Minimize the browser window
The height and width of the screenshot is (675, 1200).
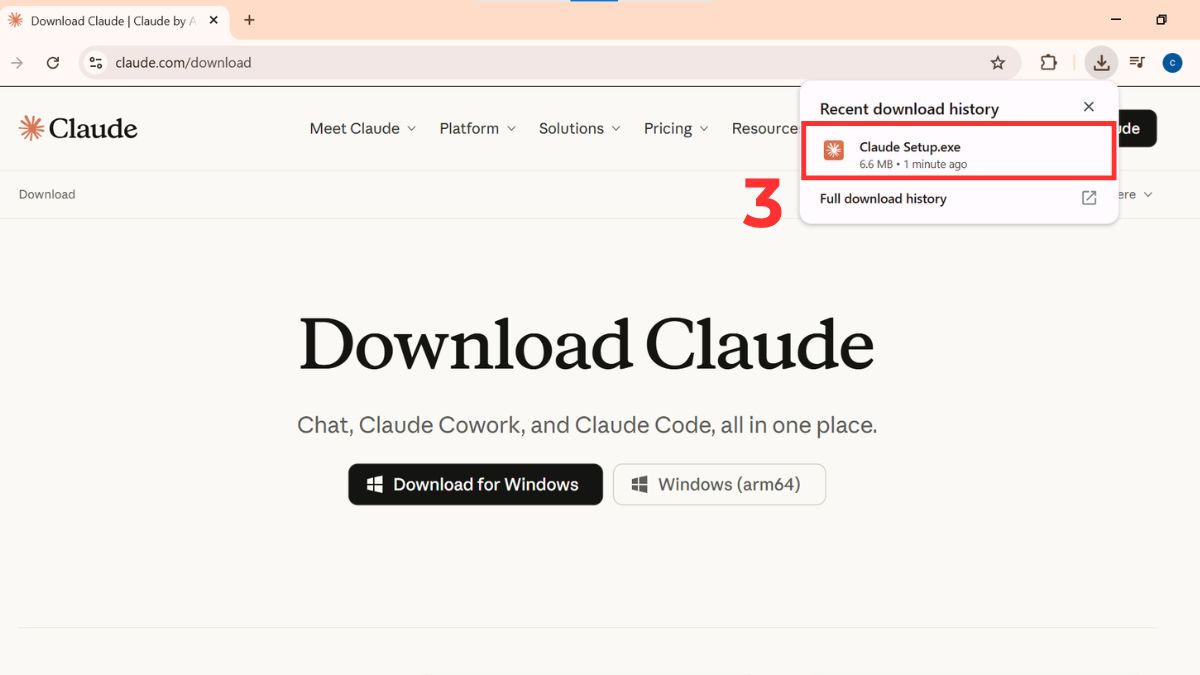tap(1116, 20)
